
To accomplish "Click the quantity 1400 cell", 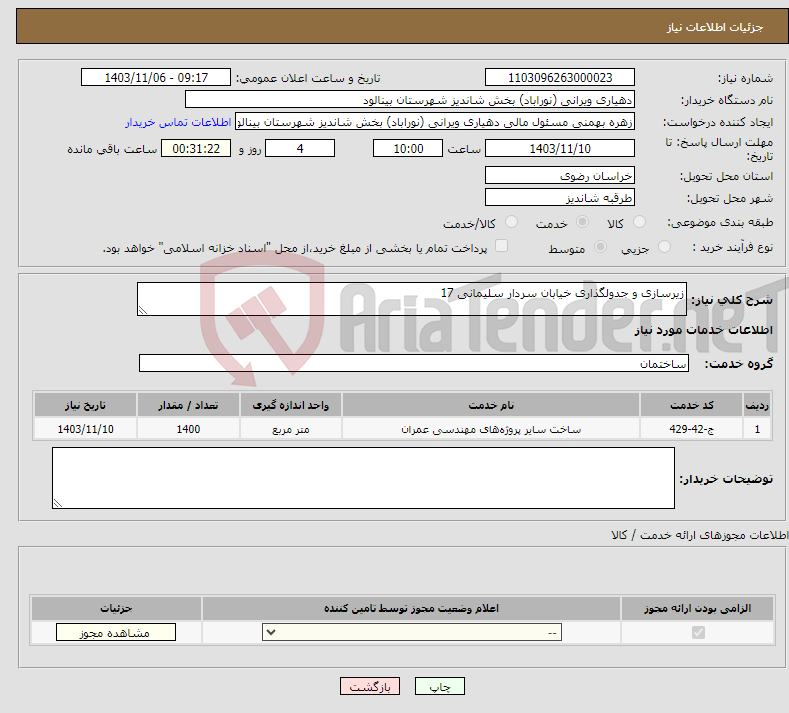I will [x=188, y=429].
